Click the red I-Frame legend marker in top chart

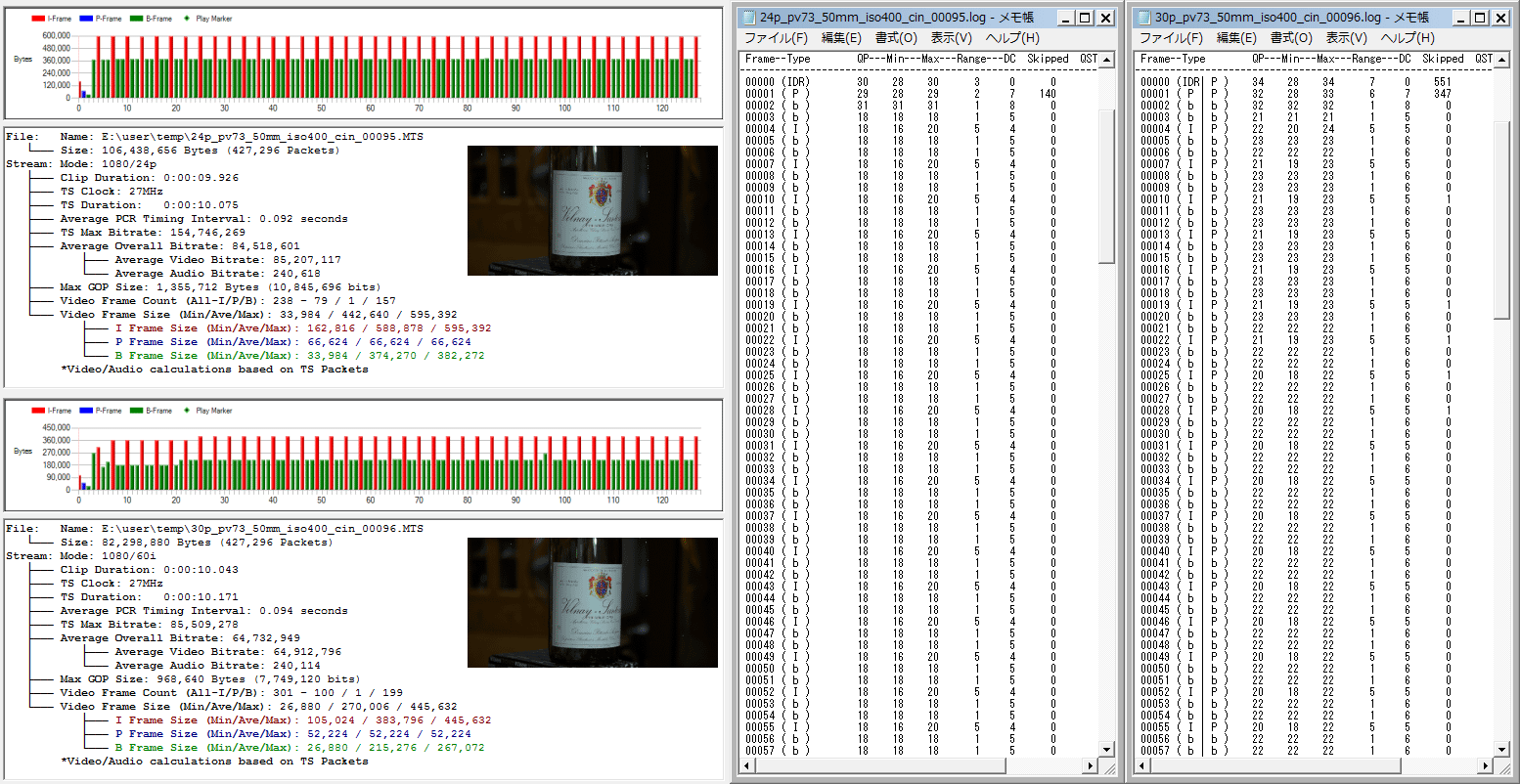[x=36, y=19]
